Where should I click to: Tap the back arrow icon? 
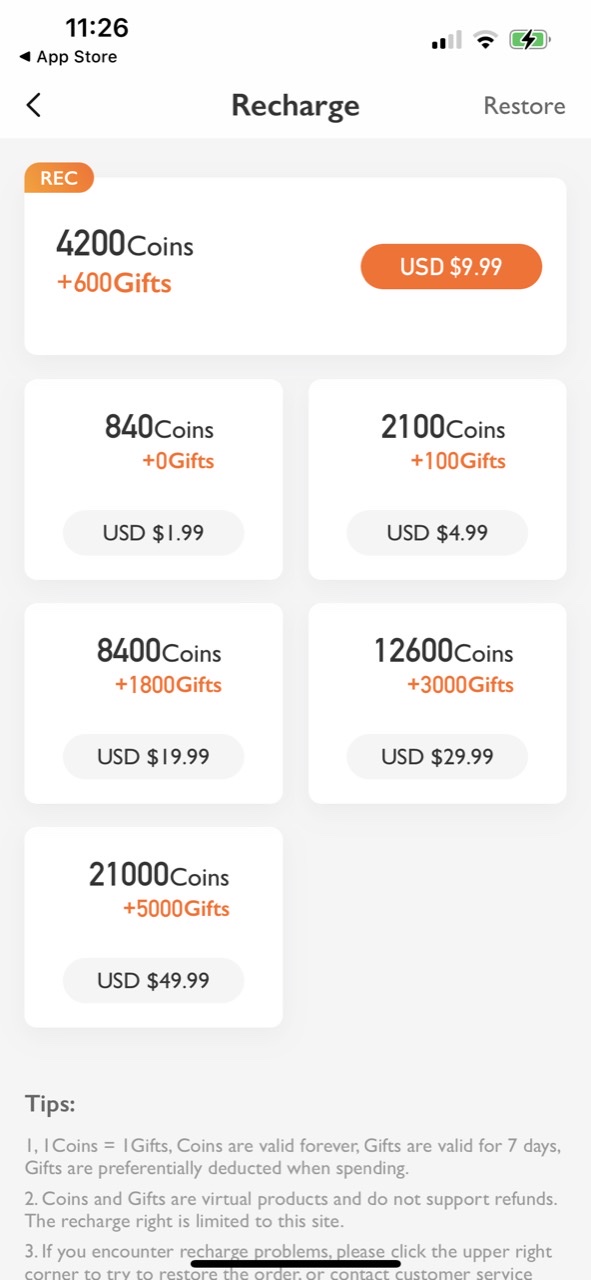(34, 105)
